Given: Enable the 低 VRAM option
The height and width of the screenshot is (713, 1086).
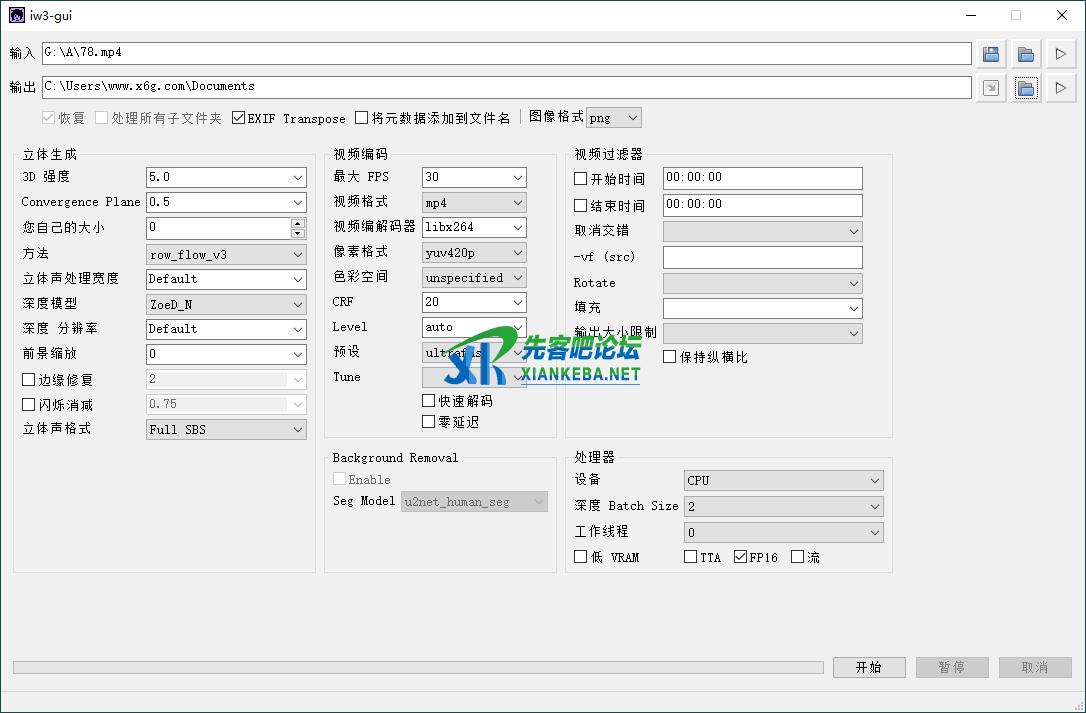Looking at the screenshot, I should coord(581,557).
